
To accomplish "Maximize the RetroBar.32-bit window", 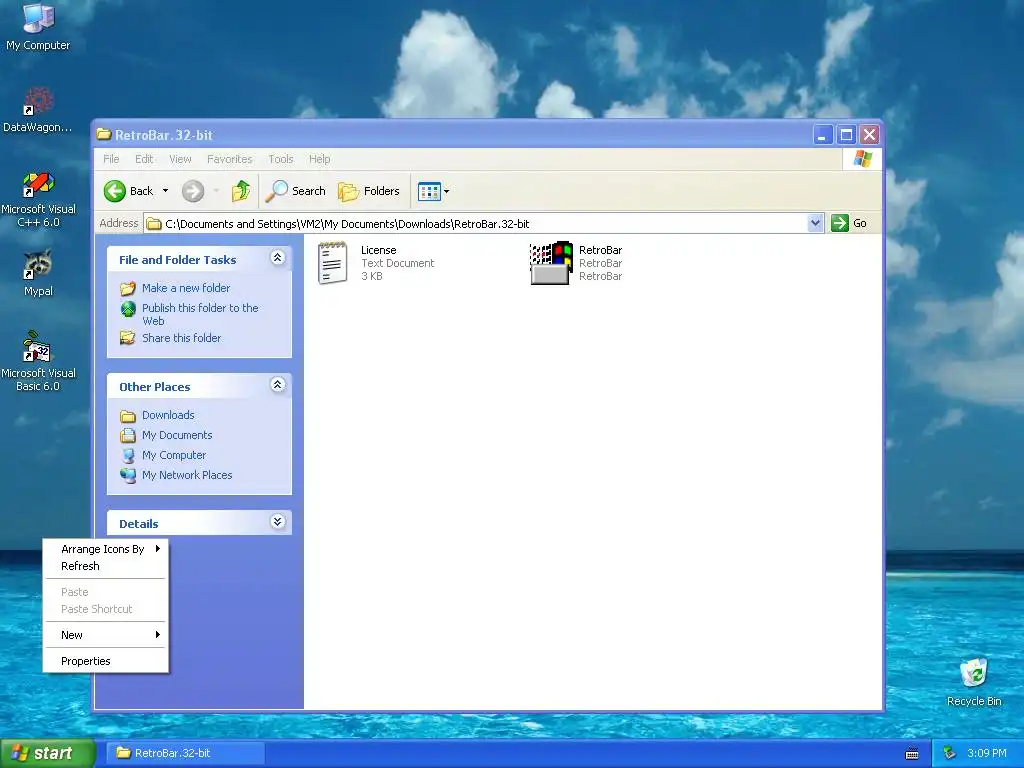I will (846, 135).
